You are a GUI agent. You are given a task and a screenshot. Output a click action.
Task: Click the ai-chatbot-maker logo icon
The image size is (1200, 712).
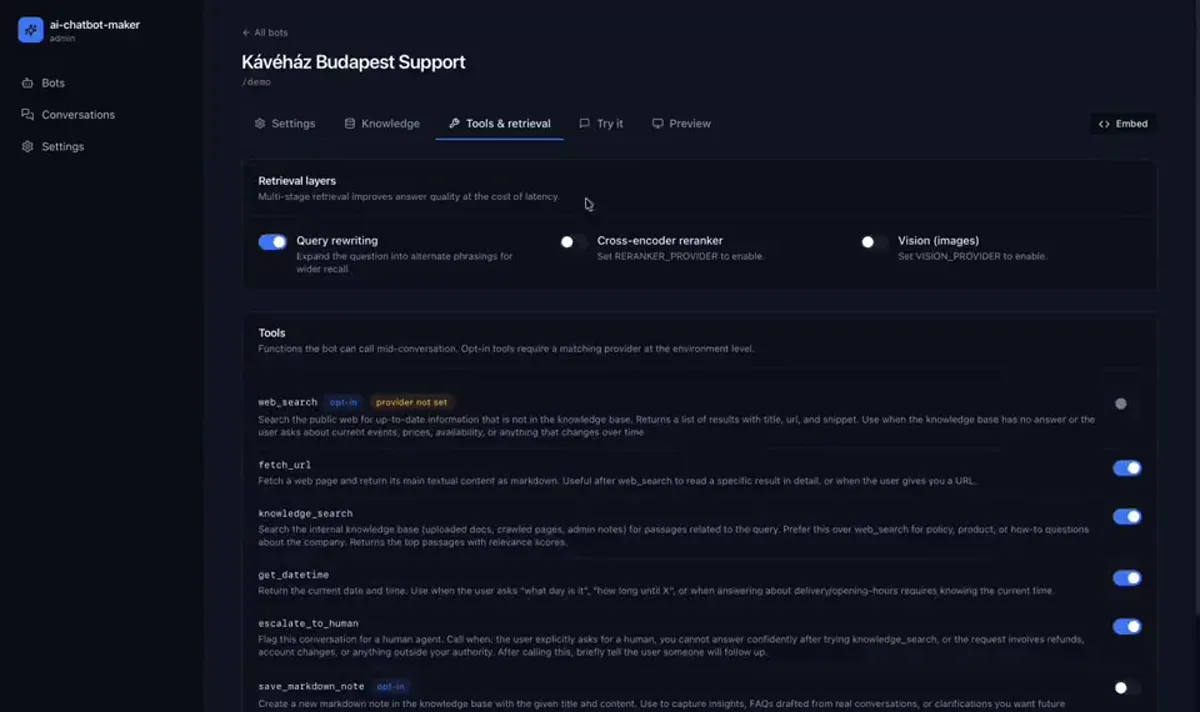click(x=30, y=30)
